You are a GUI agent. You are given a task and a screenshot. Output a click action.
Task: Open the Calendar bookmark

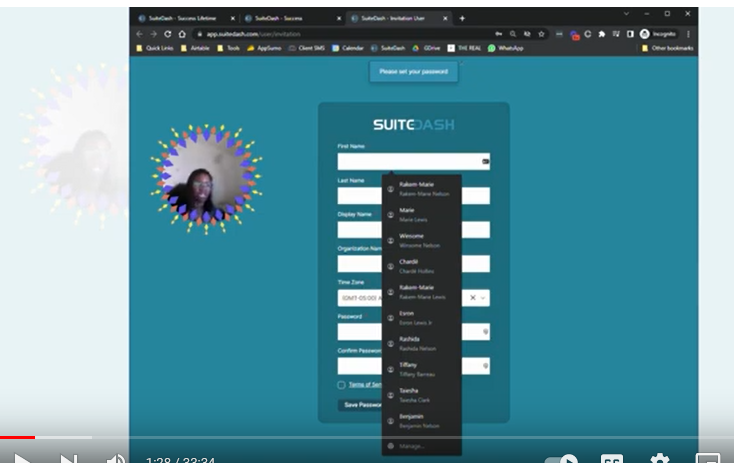(x=348, y=48)
